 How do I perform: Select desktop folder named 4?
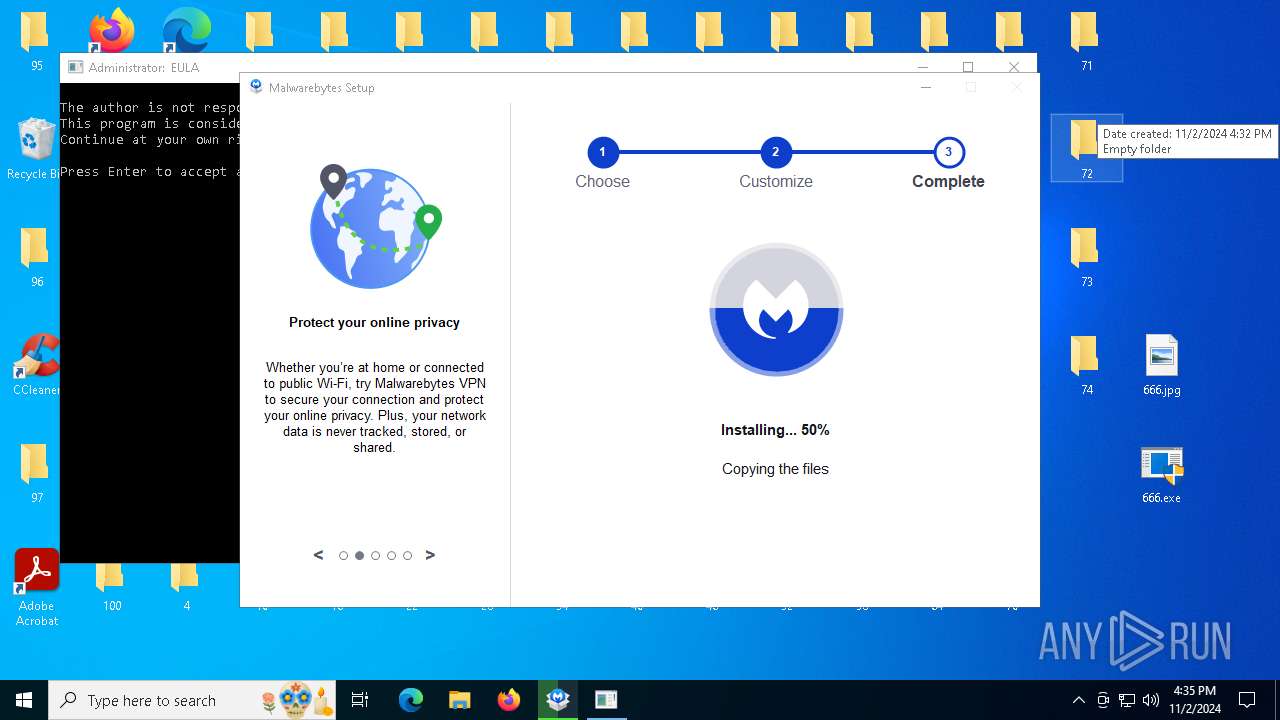click(186, 588)
